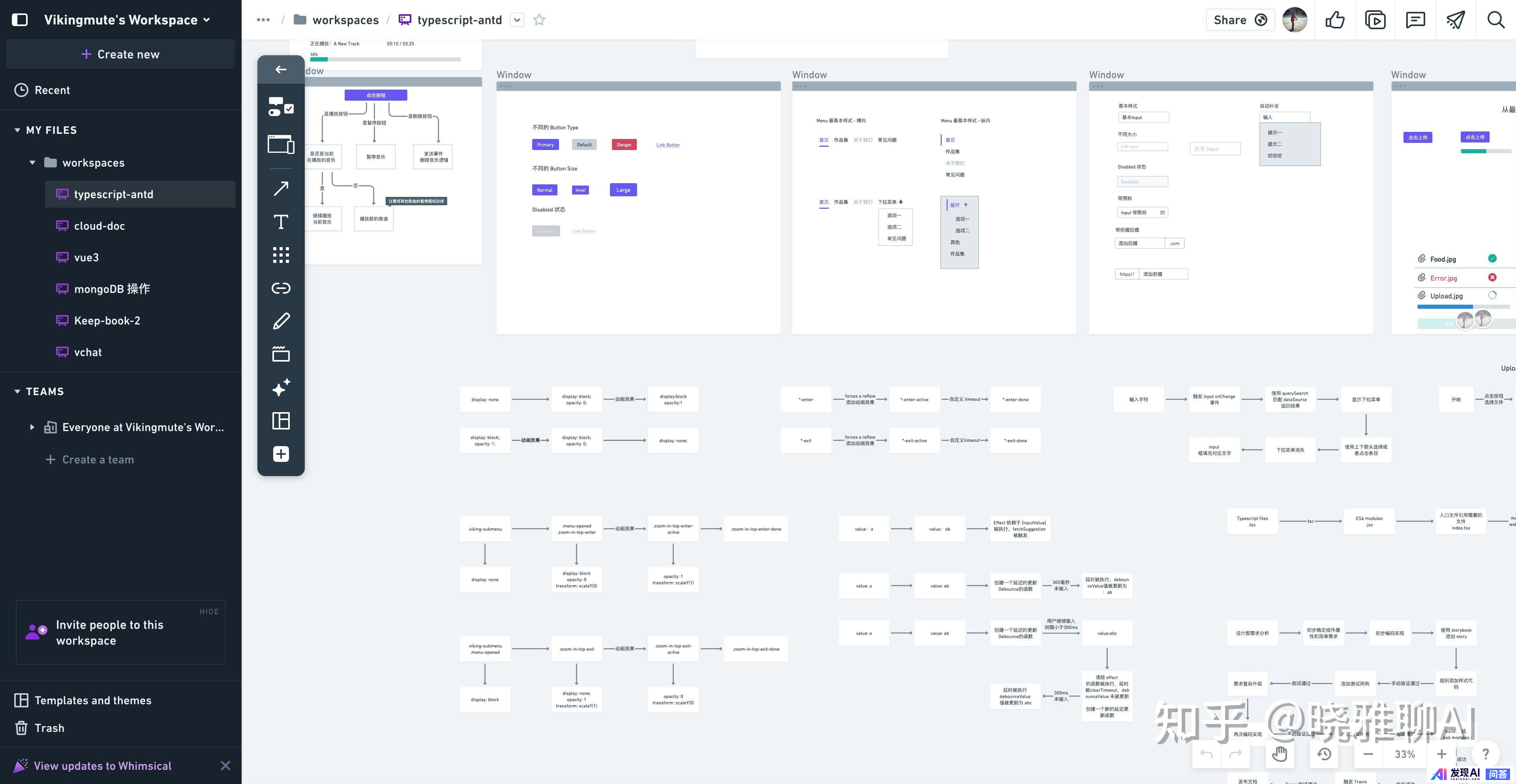Viewport: 1516px width, 784px height.
Task: Select the Text tool
Action: click(x=281, y=222)
